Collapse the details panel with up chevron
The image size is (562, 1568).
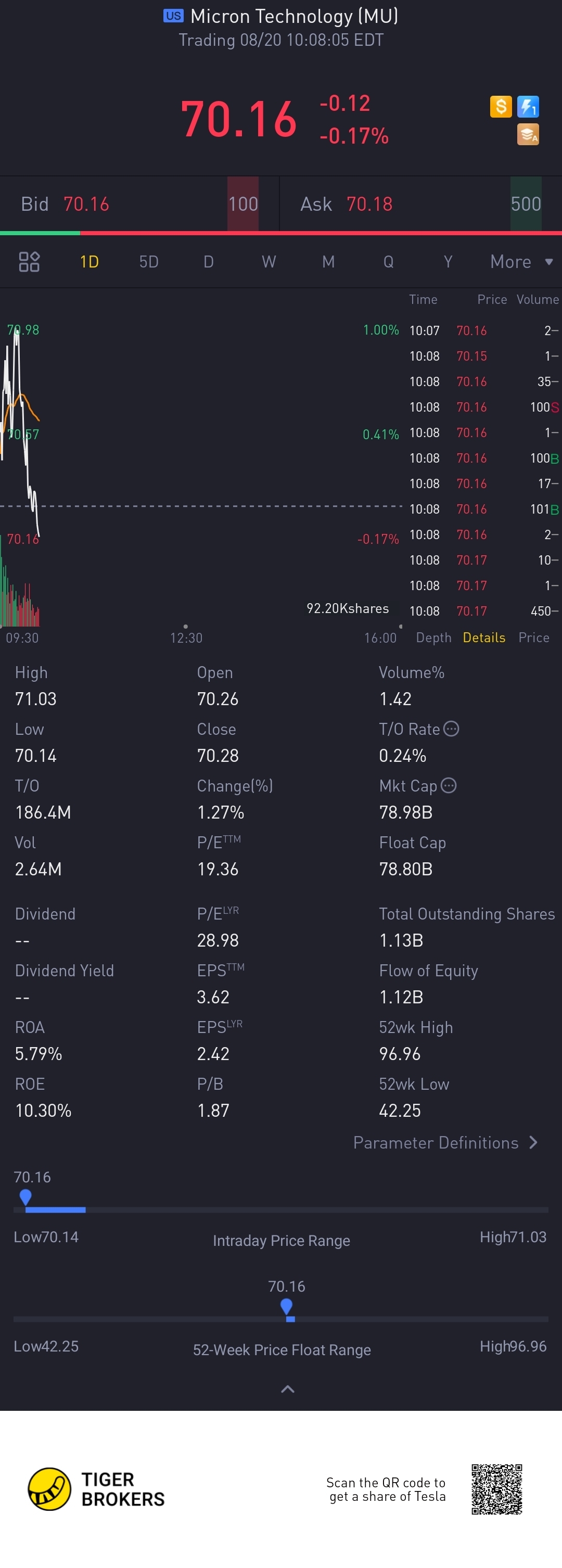coord(287,1388)
